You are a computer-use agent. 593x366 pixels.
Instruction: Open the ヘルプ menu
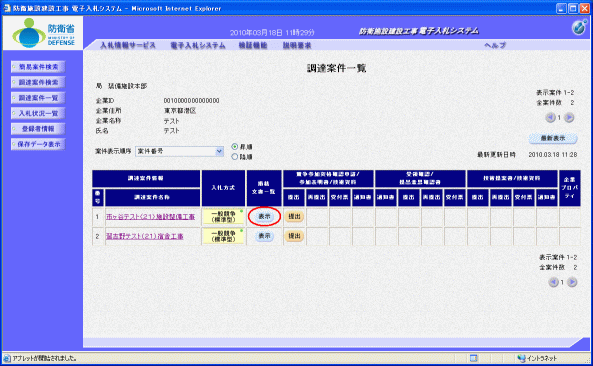point(495,45)
